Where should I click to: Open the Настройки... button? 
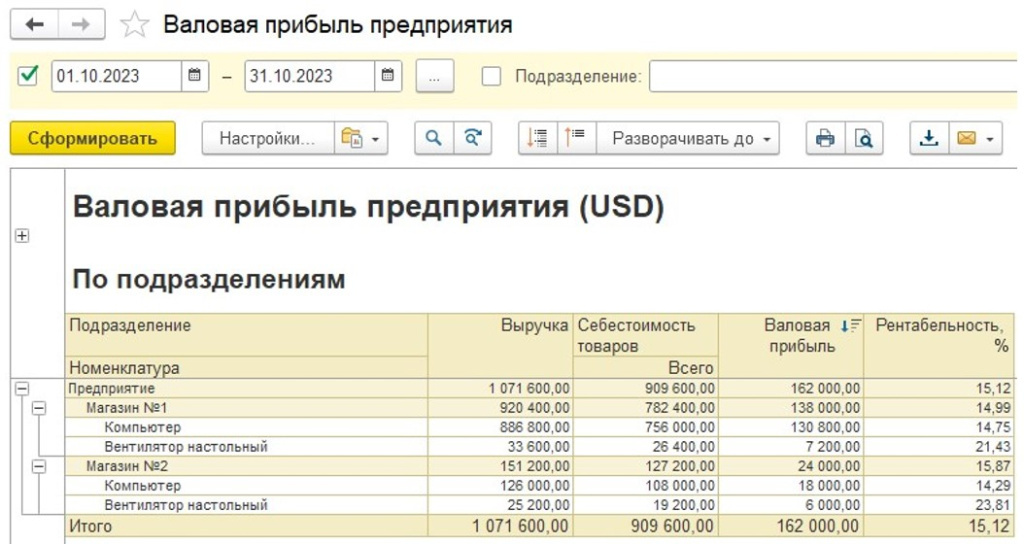coord(266,138)
